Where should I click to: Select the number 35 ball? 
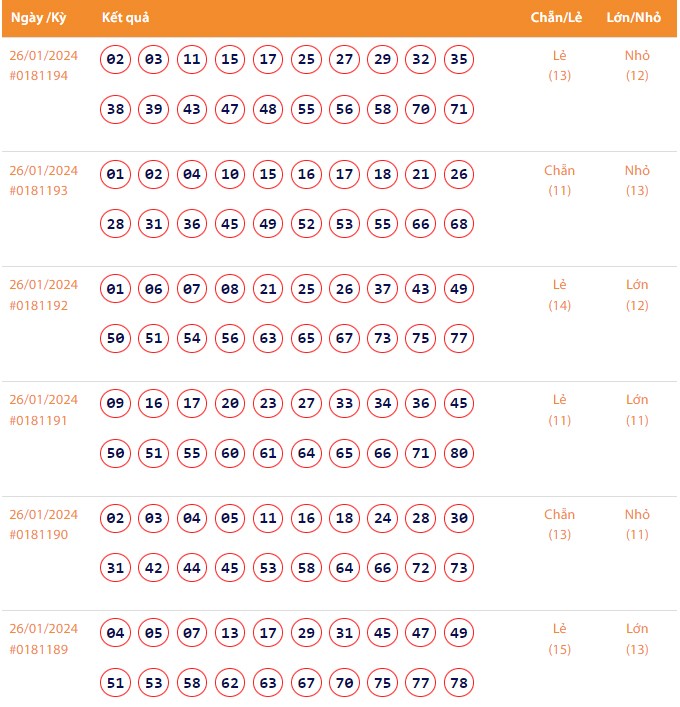[x=459, y=60]
